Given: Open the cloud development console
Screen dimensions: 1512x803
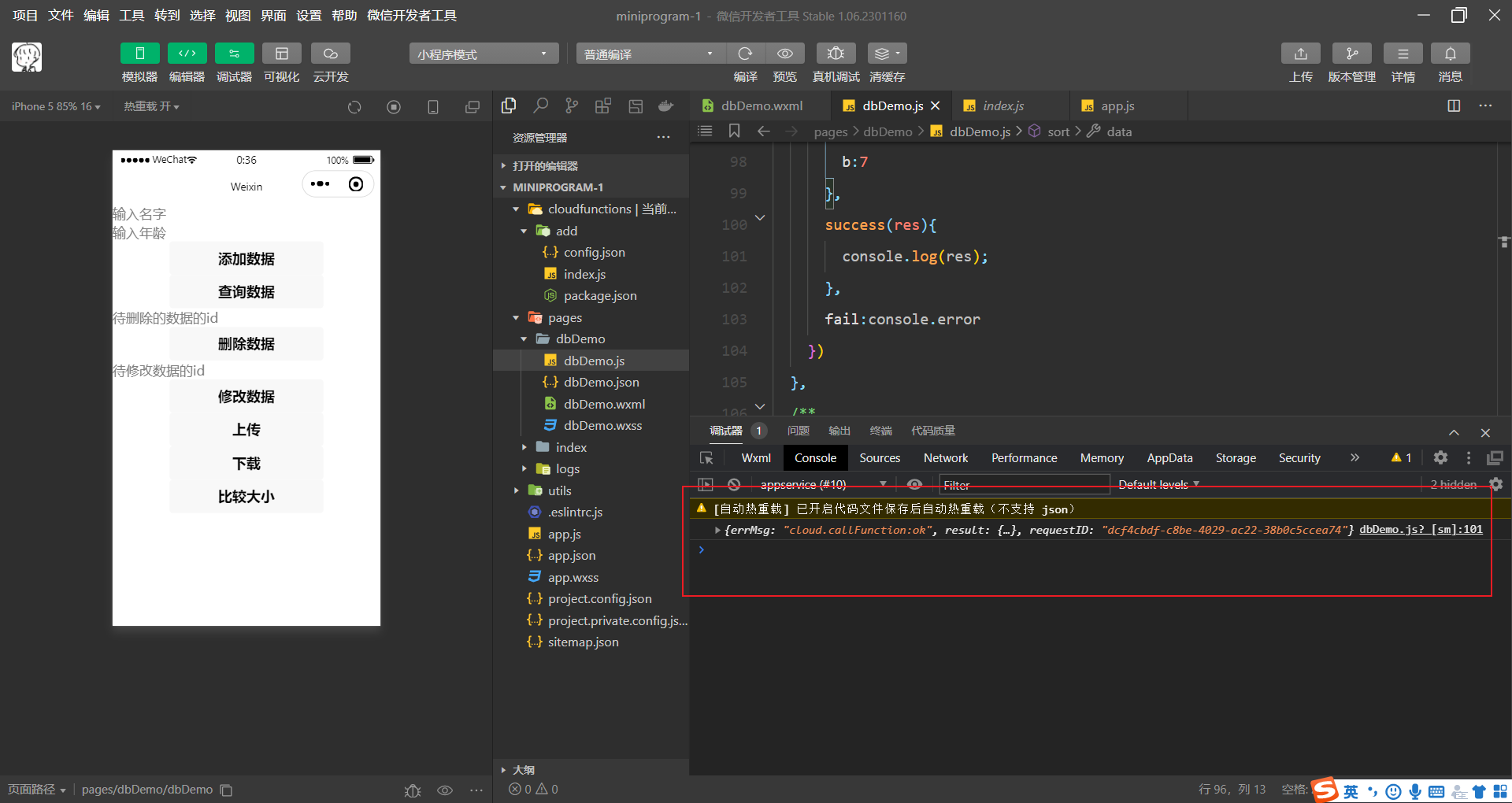Looking at the screenshot, I should (x=330, y=54).
